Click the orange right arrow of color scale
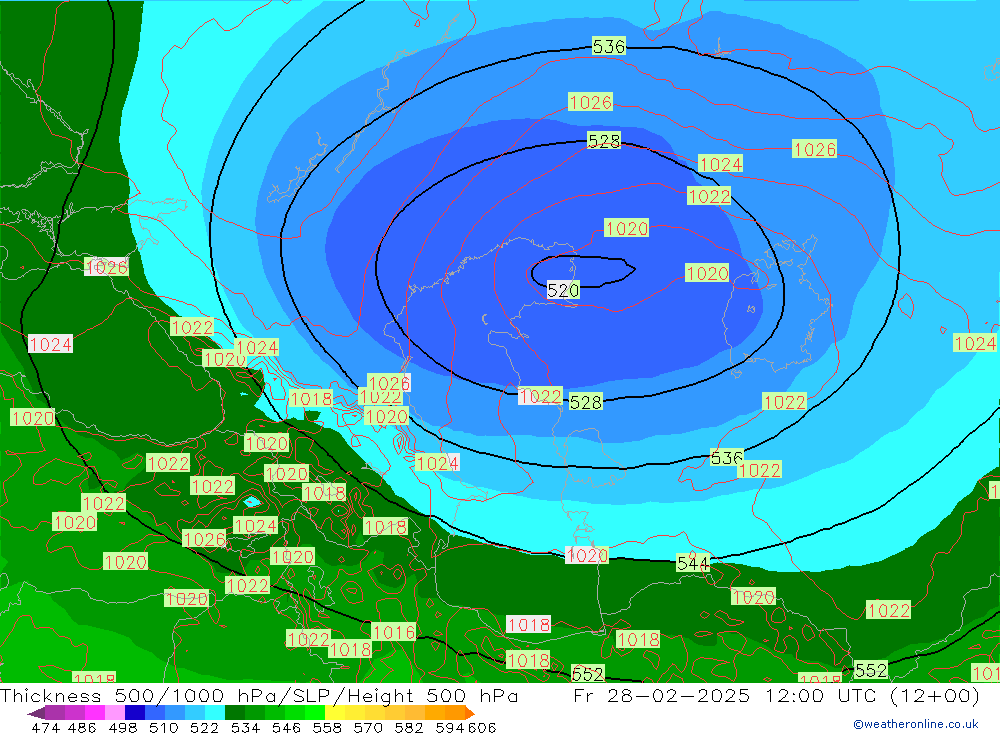This screenshot has height=733, width=1000. click(468, 713)
